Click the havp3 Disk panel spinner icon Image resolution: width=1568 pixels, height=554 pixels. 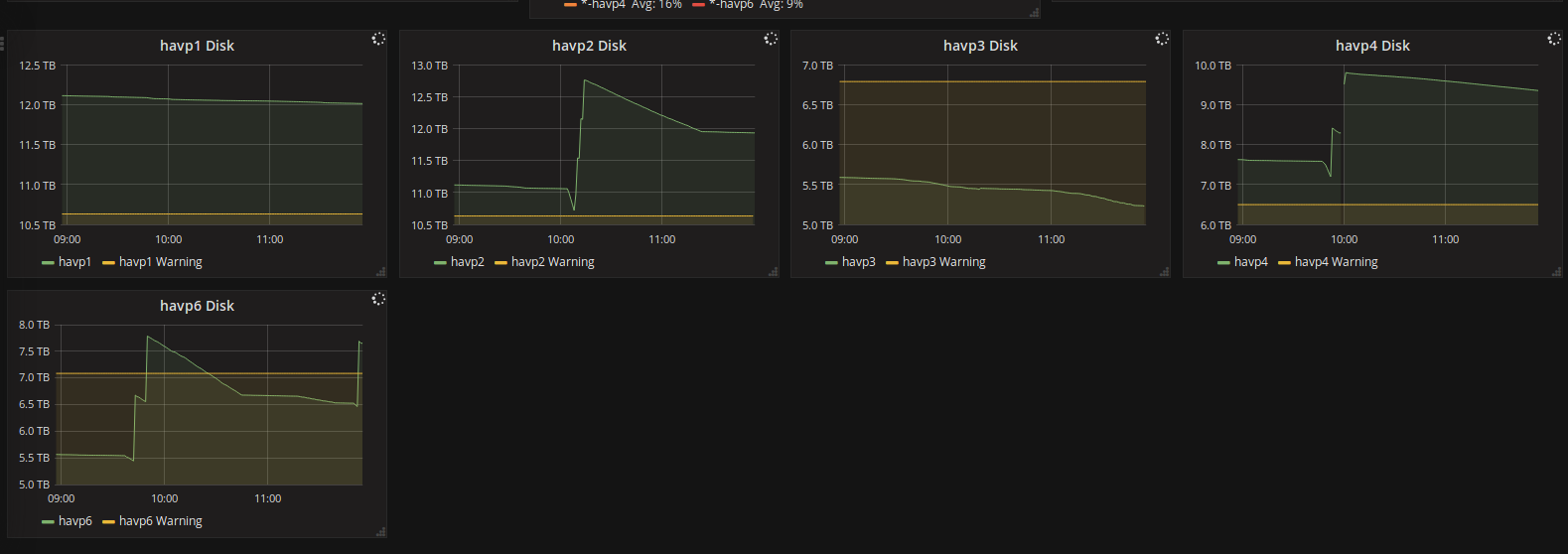[x=1162, y=39]
